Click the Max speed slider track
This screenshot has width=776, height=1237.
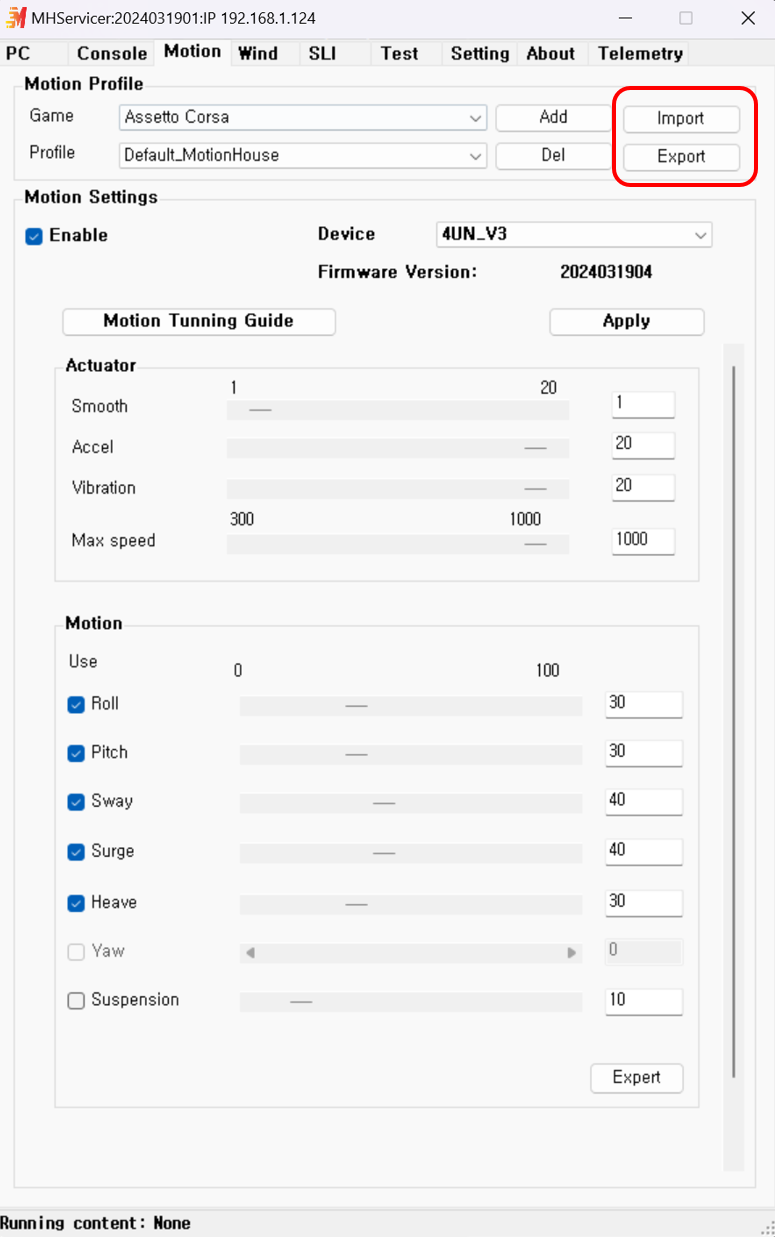[x=398, y=544]
